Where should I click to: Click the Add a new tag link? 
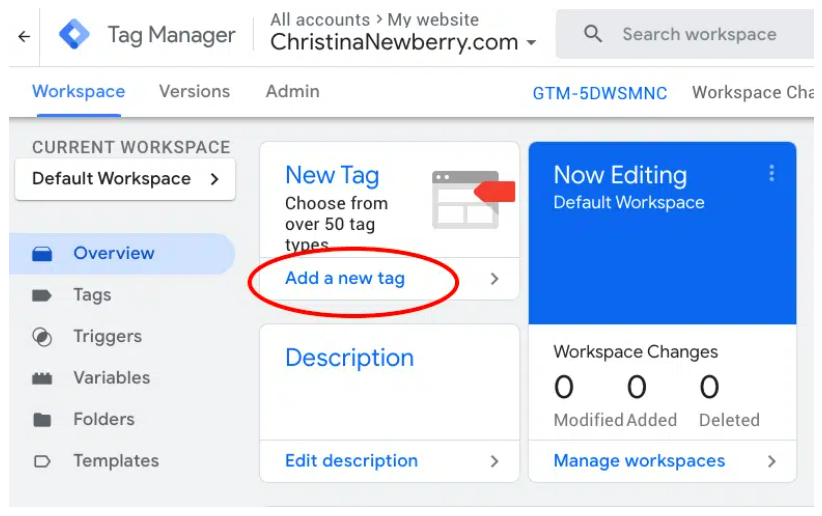pyautogui.click(x=345, y=278)
